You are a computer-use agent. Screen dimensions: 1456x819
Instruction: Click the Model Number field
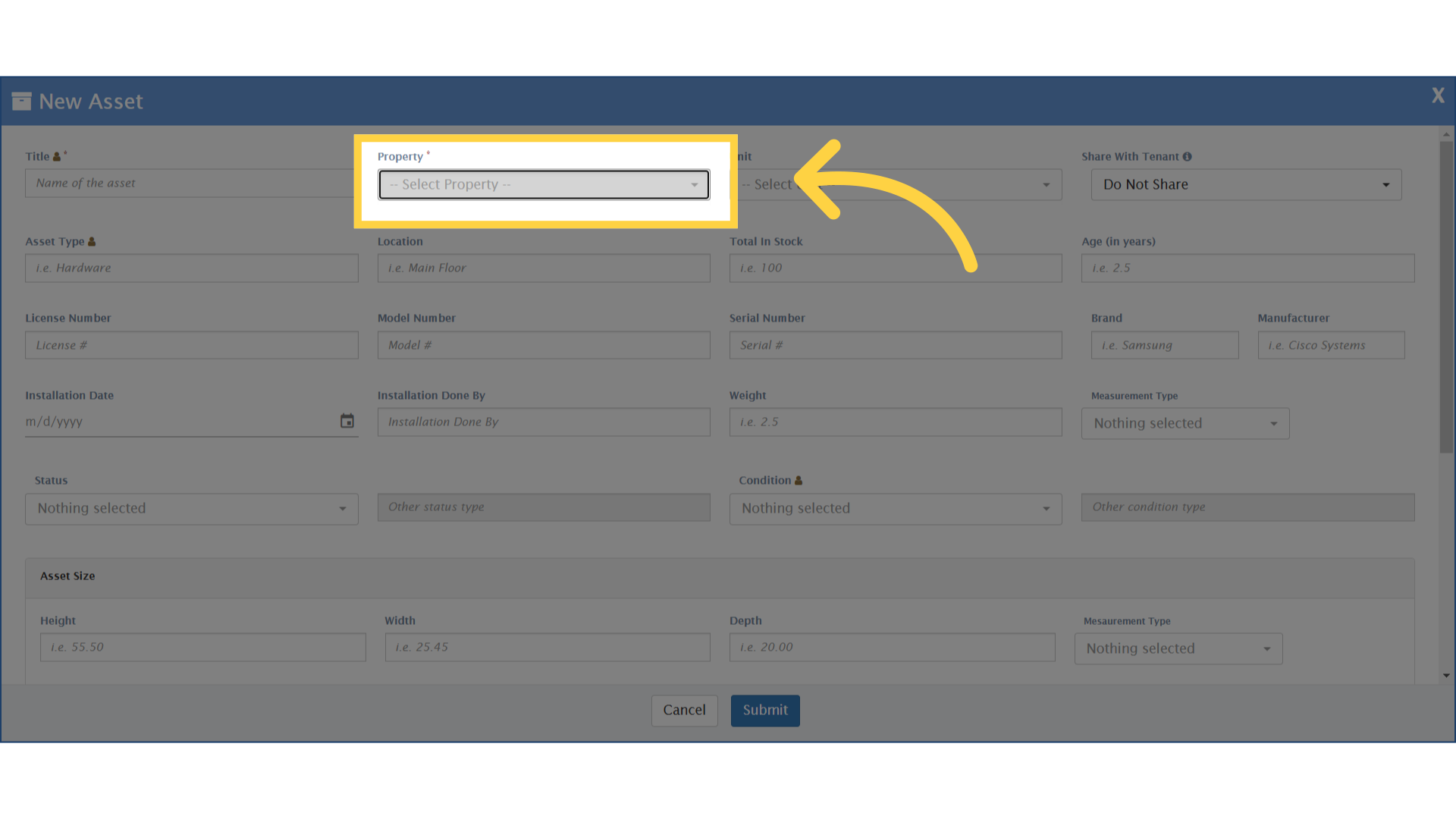(x=544, y=345)
